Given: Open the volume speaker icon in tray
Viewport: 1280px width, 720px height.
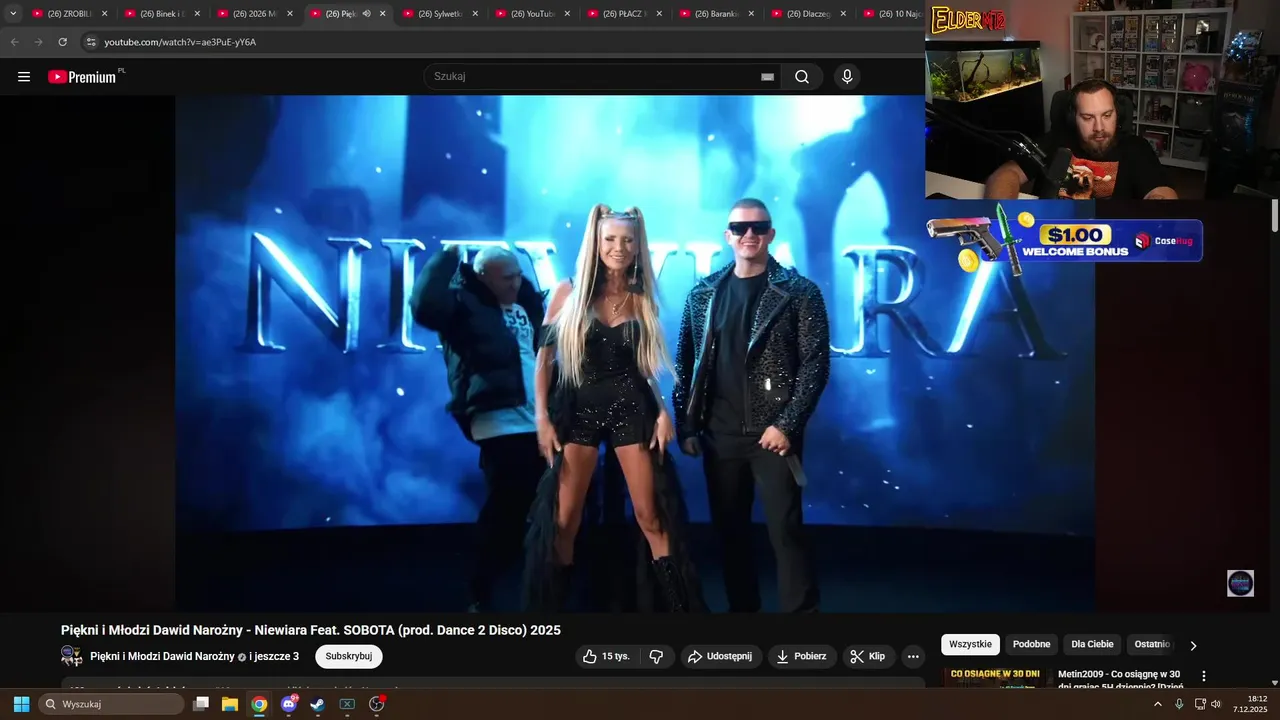Looking at the screenshot, I should tap(1216, 704).
